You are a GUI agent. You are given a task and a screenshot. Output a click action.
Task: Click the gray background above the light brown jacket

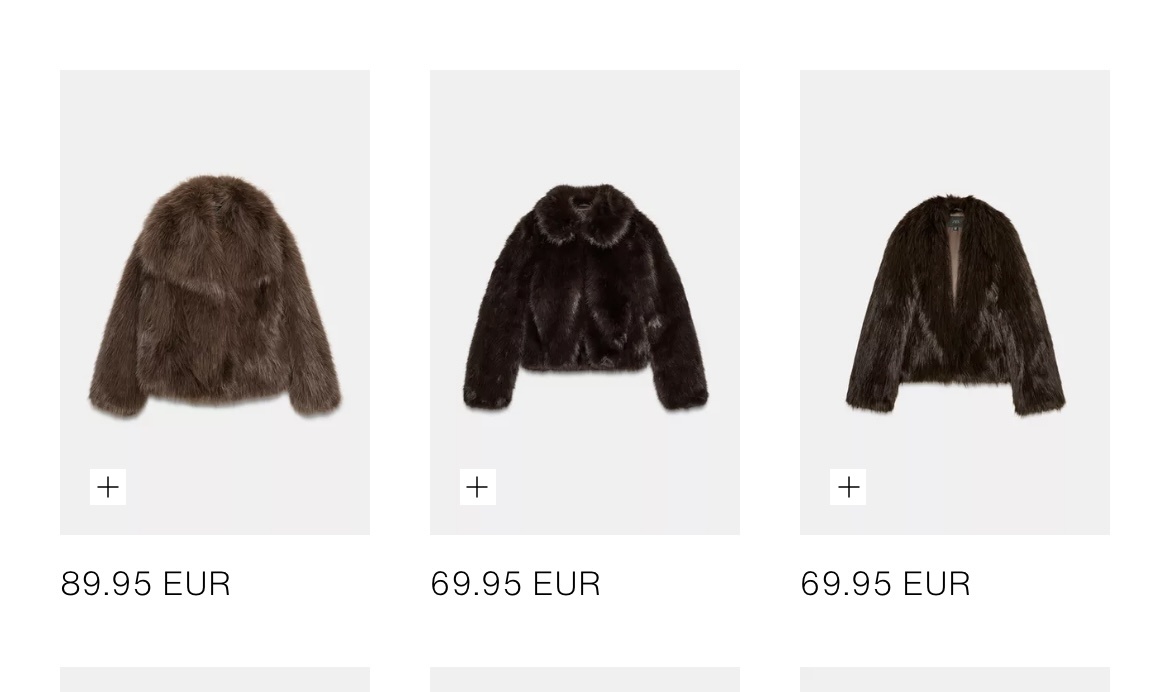tap(215, 119)
